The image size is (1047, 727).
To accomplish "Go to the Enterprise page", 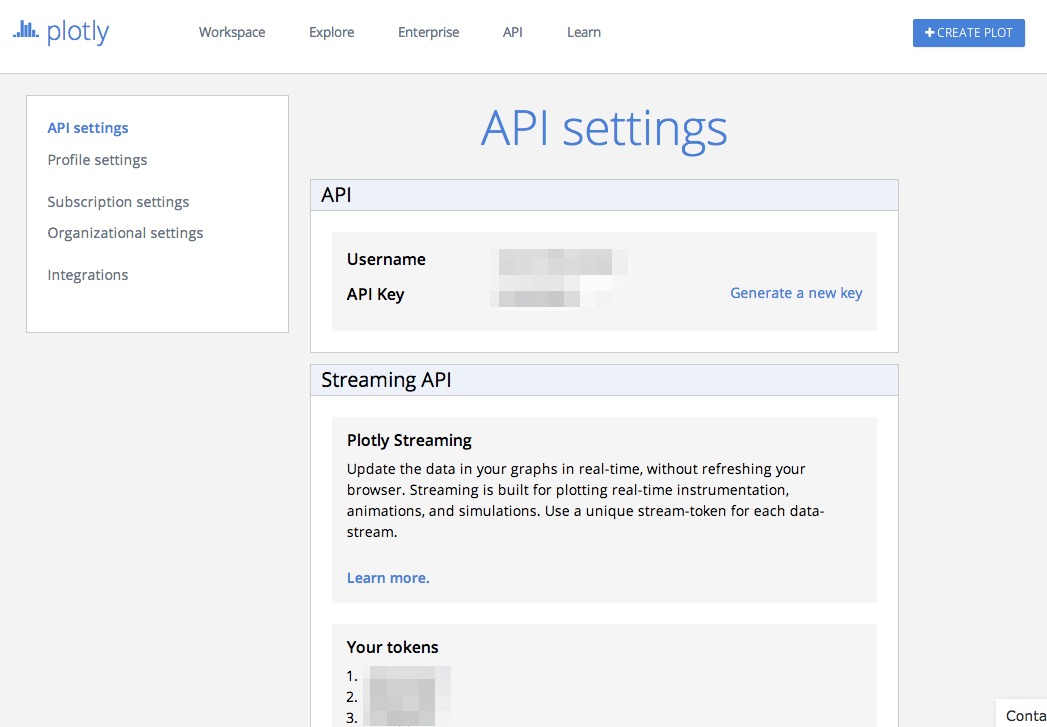I will 428,32.
